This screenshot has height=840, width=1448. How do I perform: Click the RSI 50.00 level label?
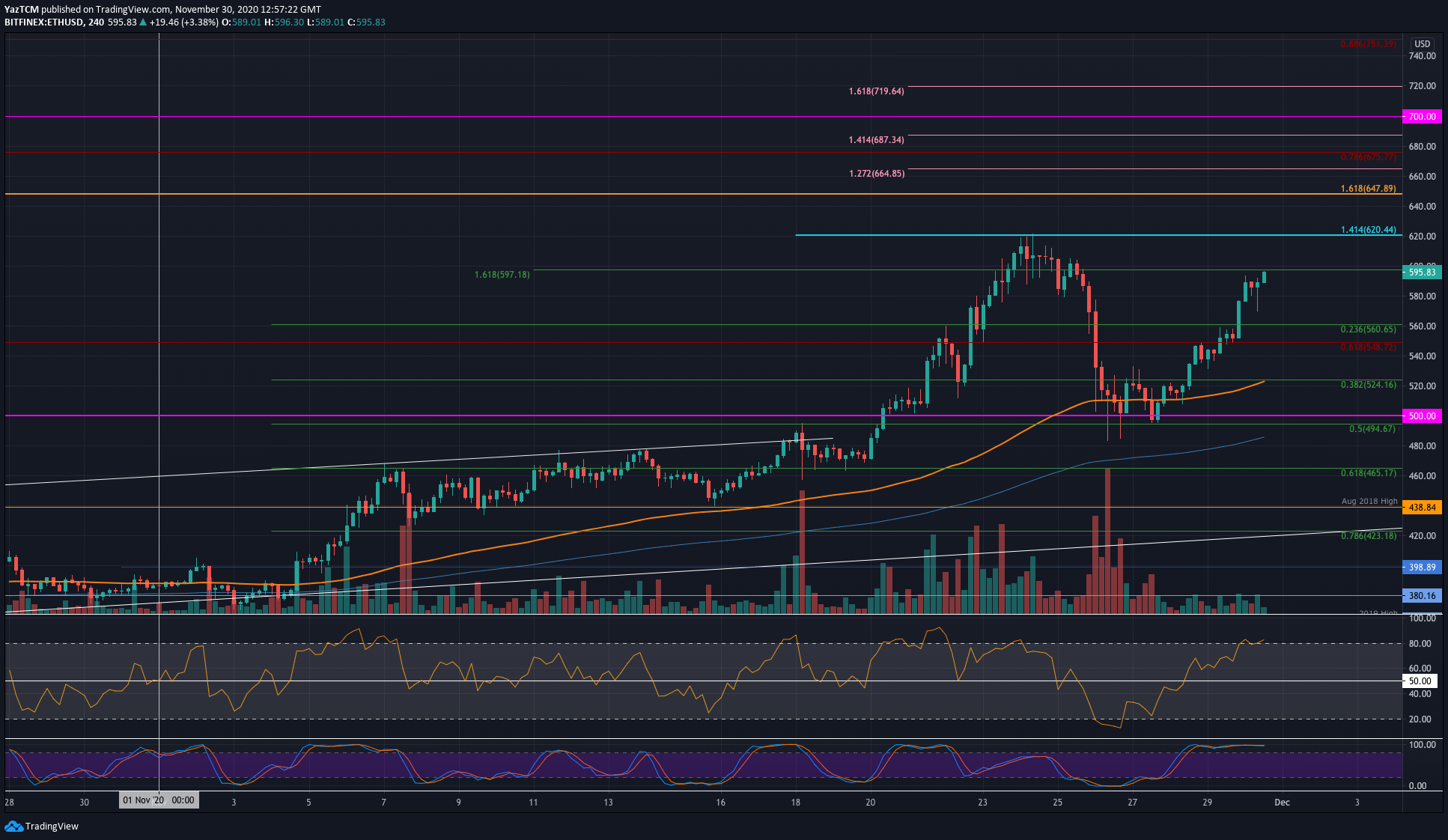pos(1420,681)
